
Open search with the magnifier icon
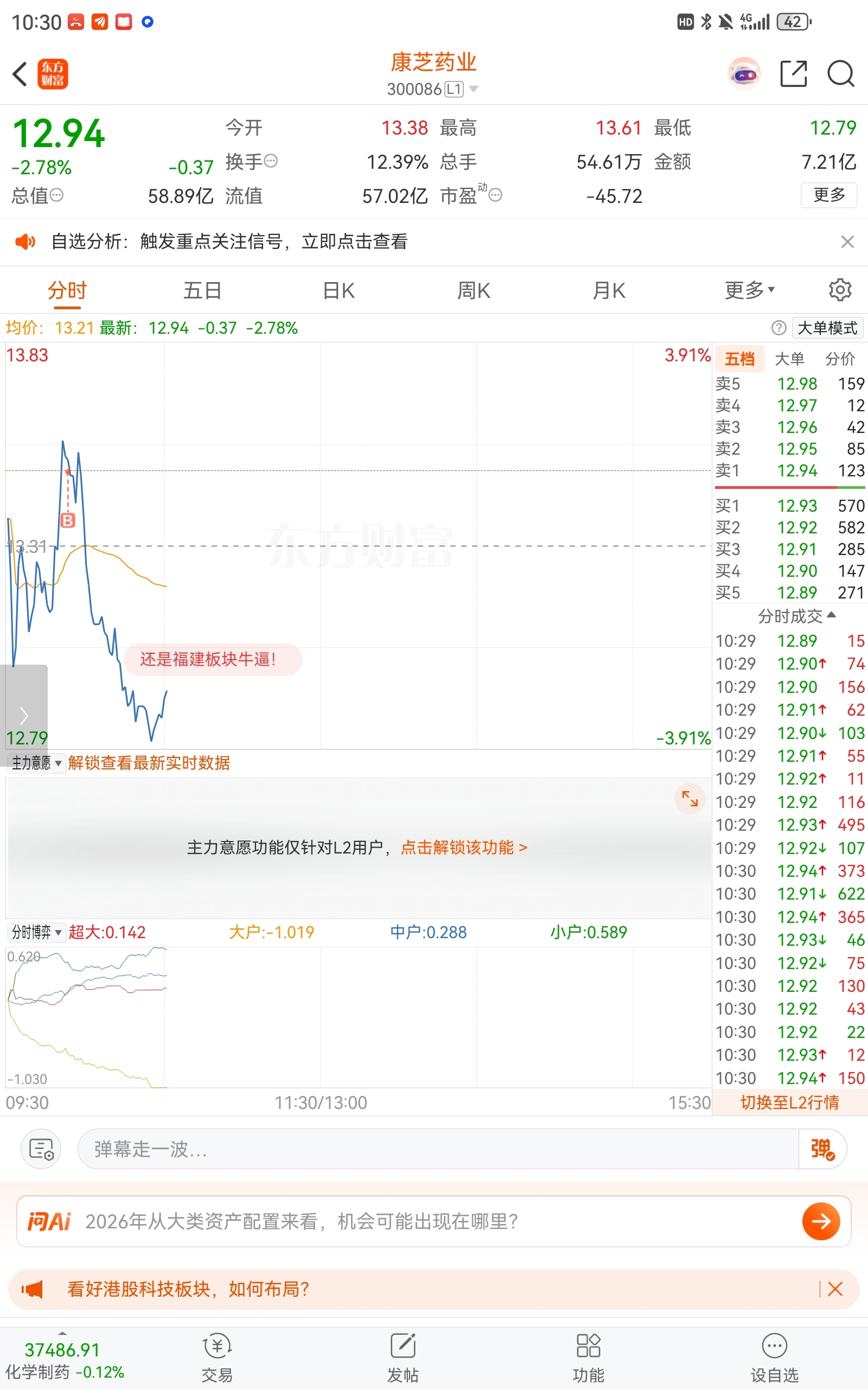pos(841,74)
